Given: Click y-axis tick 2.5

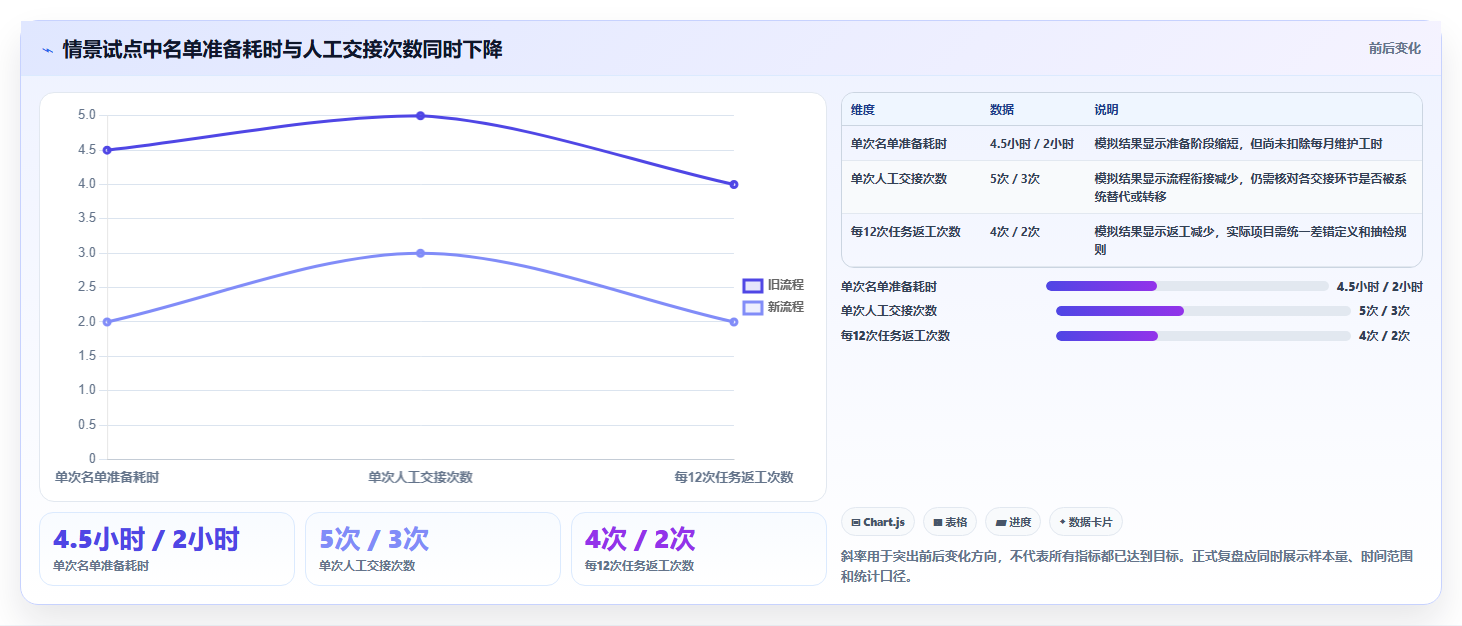Looking at the screenshot, I should click(x=87, y=287).
